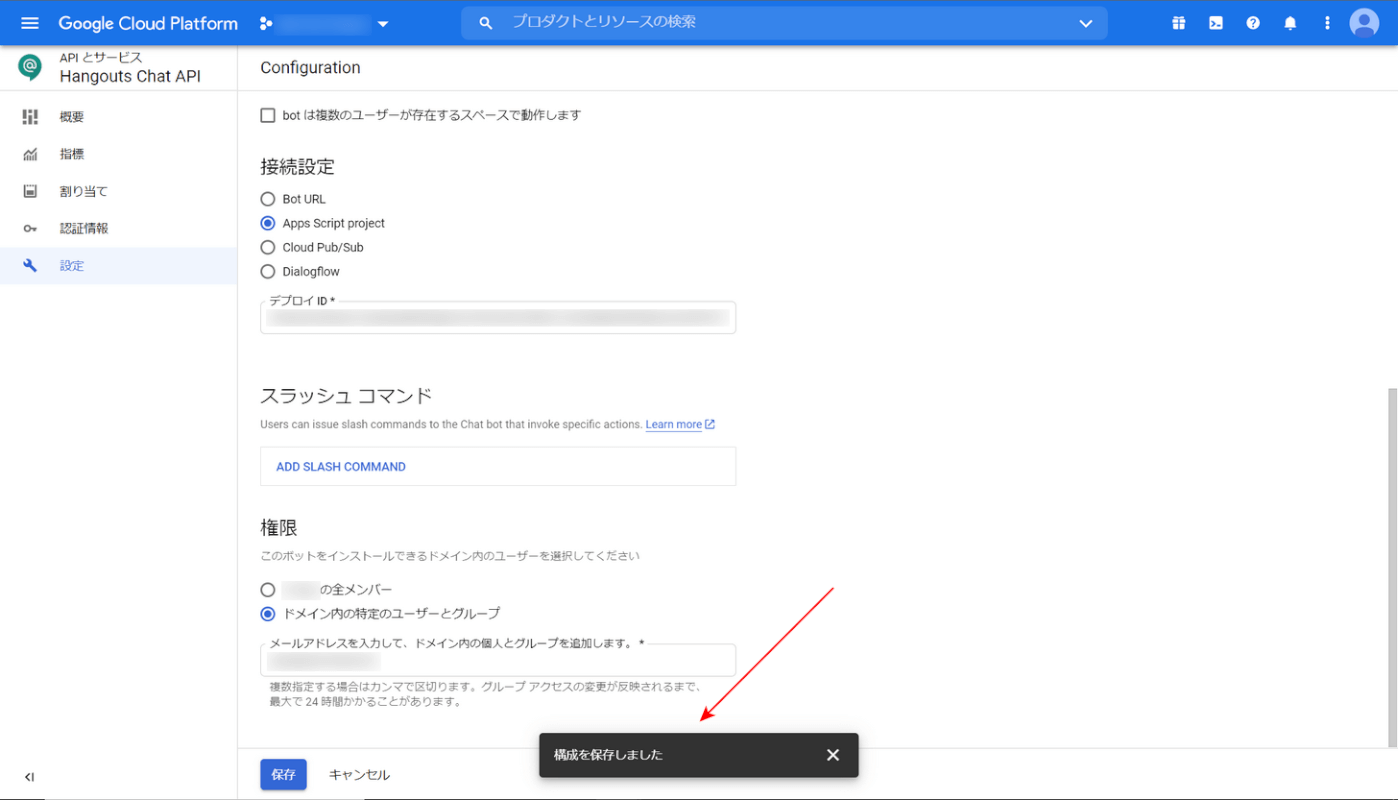Open the project selector dropdown
The image size is (1398, 800).
tap(325, 23)
